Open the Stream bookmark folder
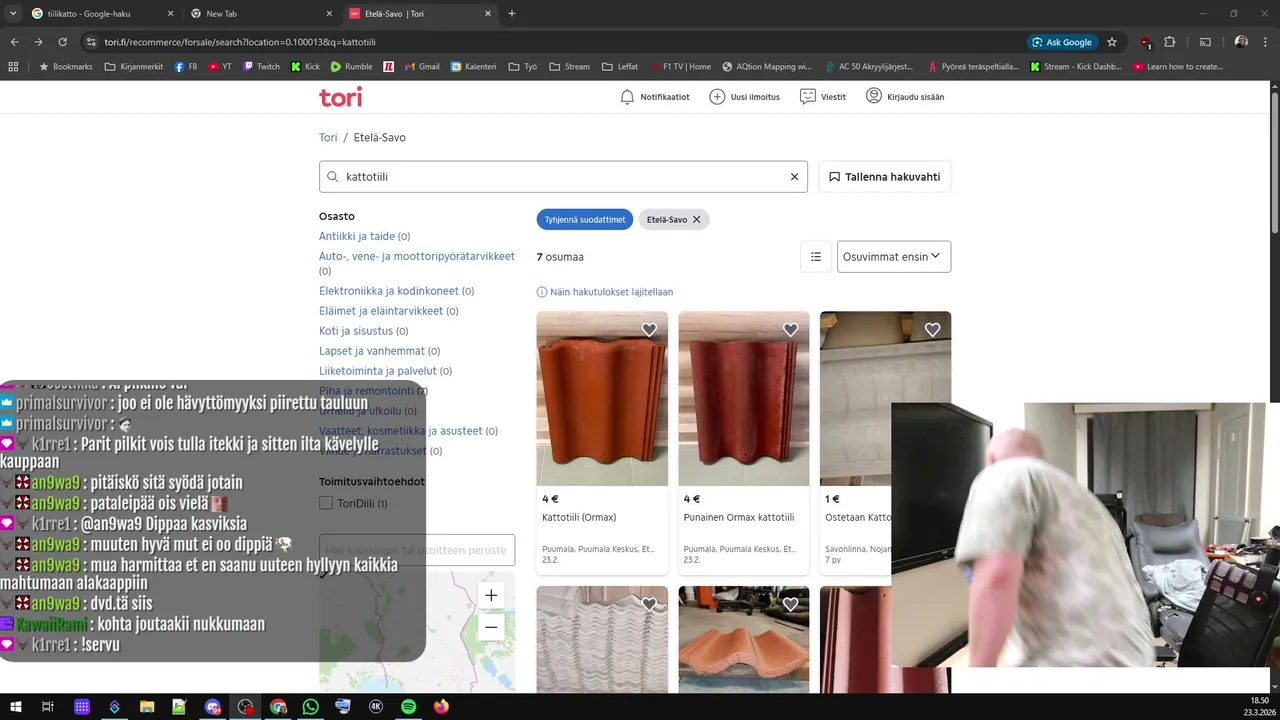The width and height of the screenshot is (1280, 720). (569, 67)
